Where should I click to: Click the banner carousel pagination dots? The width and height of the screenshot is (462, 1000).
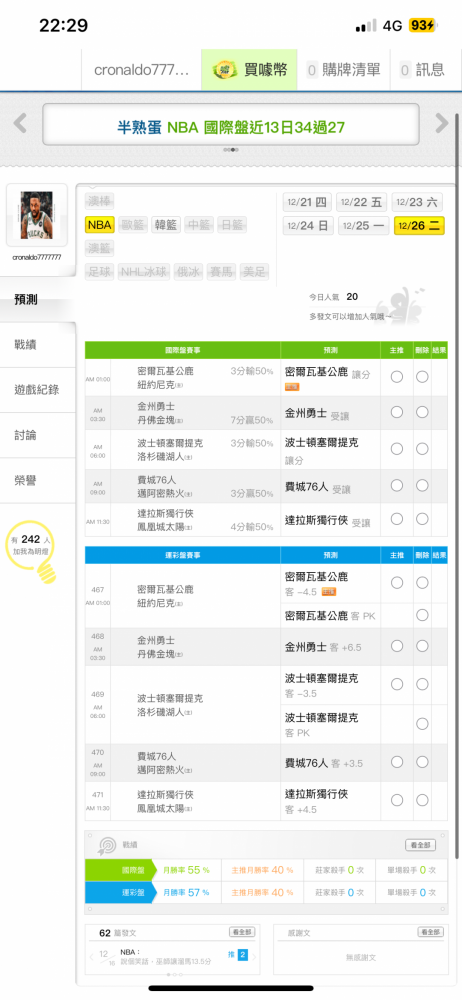231,150
